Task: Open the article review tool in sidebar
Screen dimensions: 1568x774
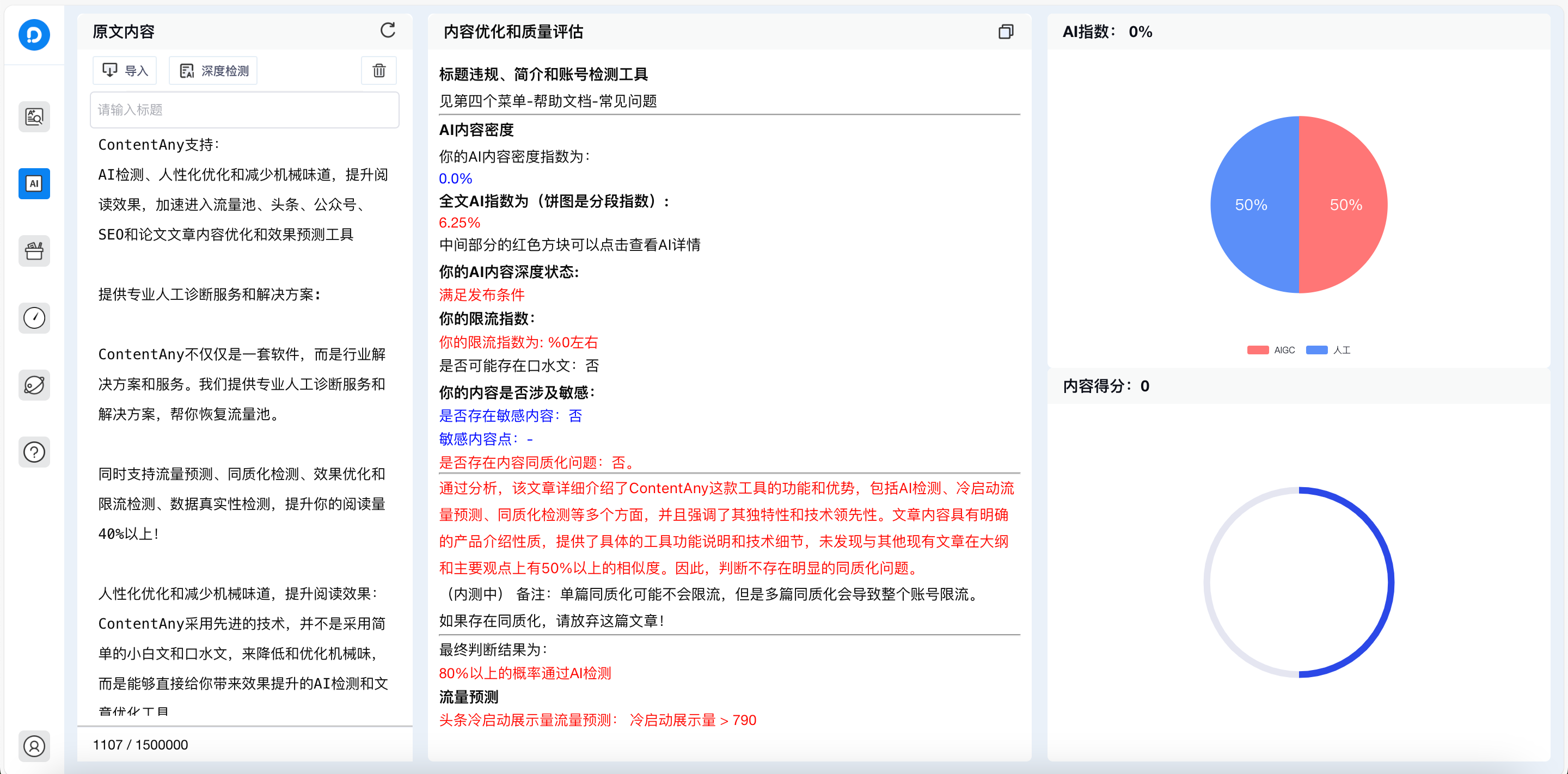Action: [33, 116]
